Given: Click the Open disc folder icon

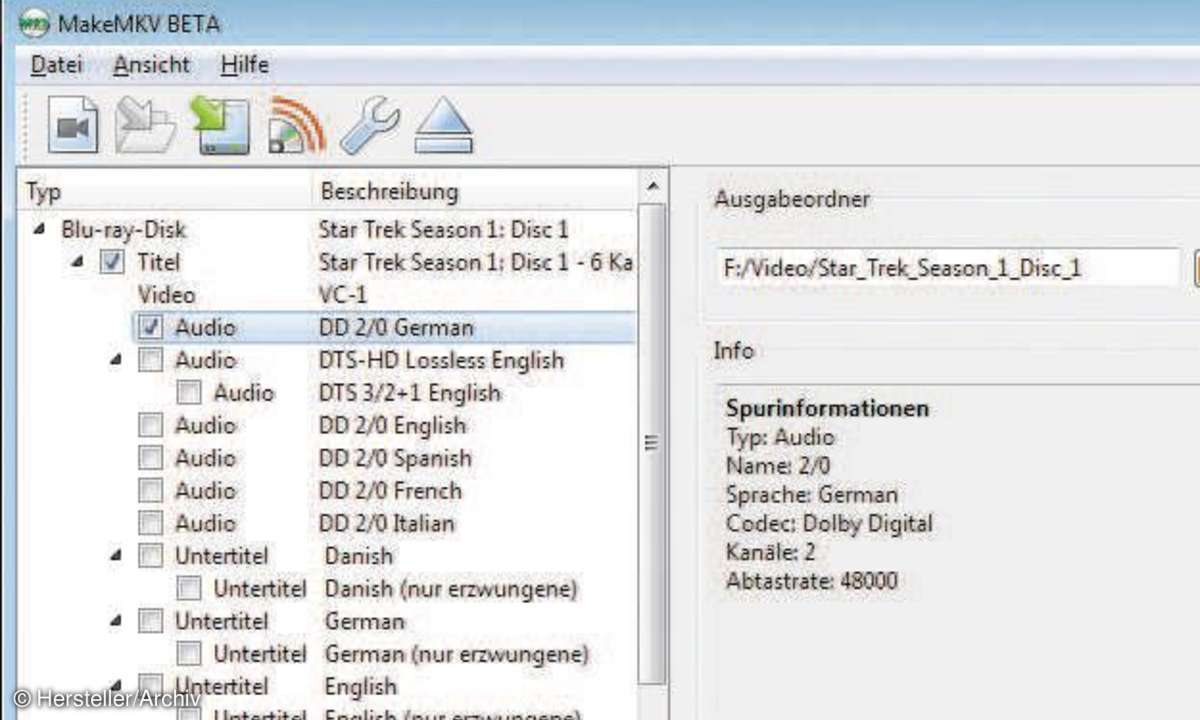Looking at the screenshot, I should click(145, 126).
